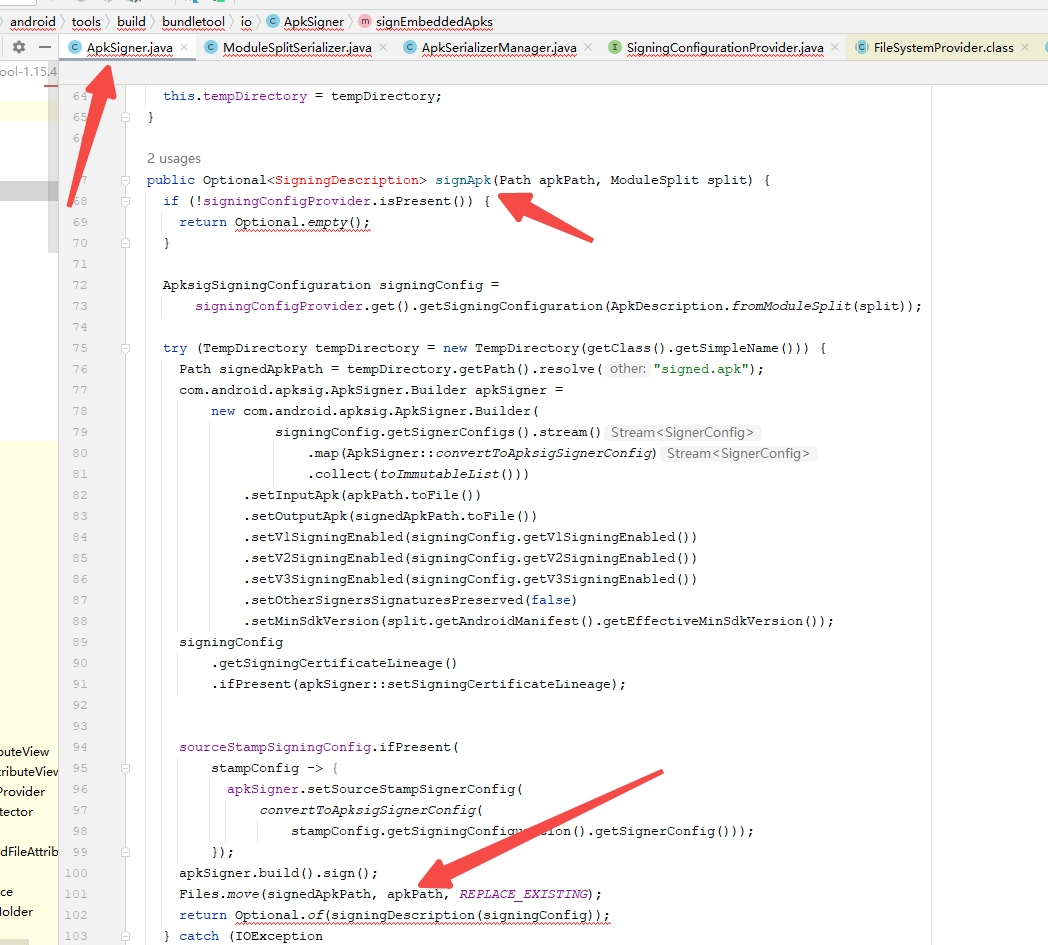Hide the project panel with minus icon
Viewport: 1048px width, 945px height.
(x=45, y=47)
